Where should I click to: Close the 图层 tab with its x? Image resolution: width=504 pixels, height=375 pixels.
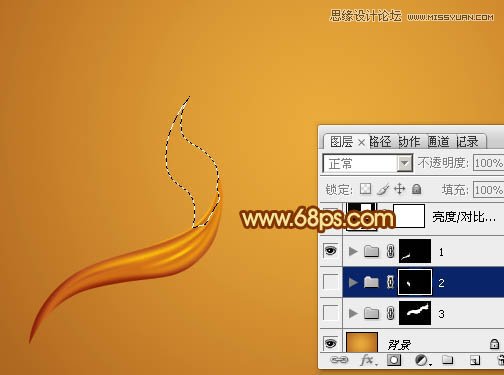tap(361, 143)
